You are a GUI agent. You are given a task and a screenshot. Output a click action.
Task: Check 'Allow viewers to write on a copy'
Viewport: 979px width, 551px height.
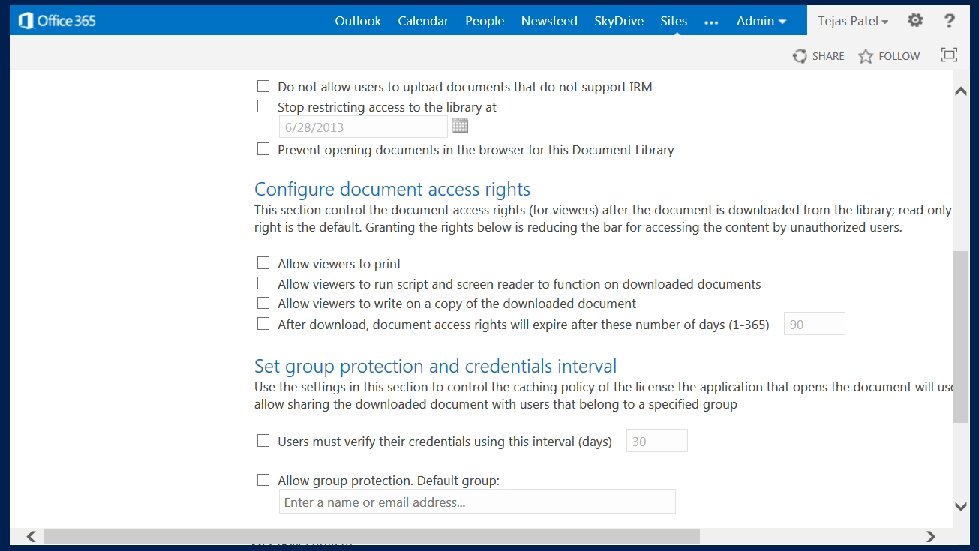263,303
